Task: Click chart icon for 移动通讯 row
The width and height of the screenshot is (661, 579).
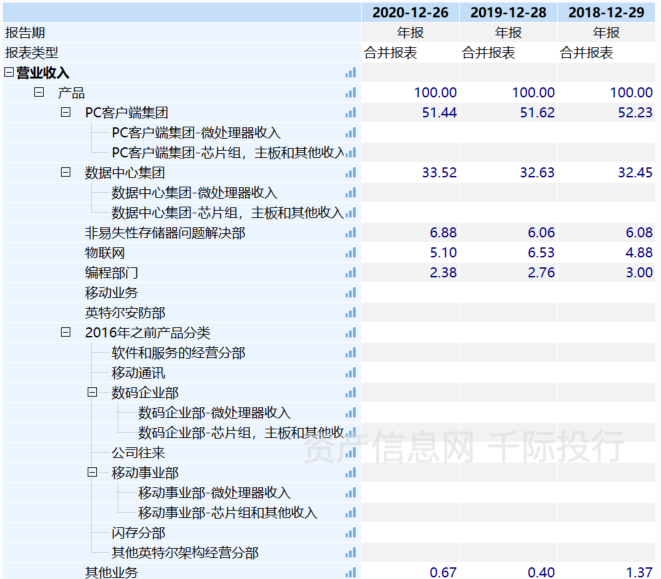Action: [x=350, y=373]
